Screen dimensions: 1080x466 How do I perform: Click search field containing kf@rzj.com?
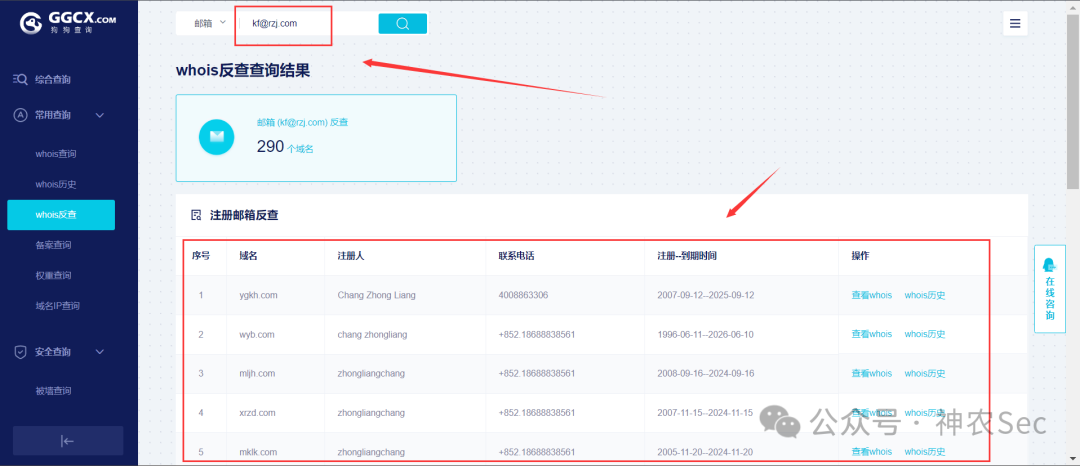click(x=309, y=23)
